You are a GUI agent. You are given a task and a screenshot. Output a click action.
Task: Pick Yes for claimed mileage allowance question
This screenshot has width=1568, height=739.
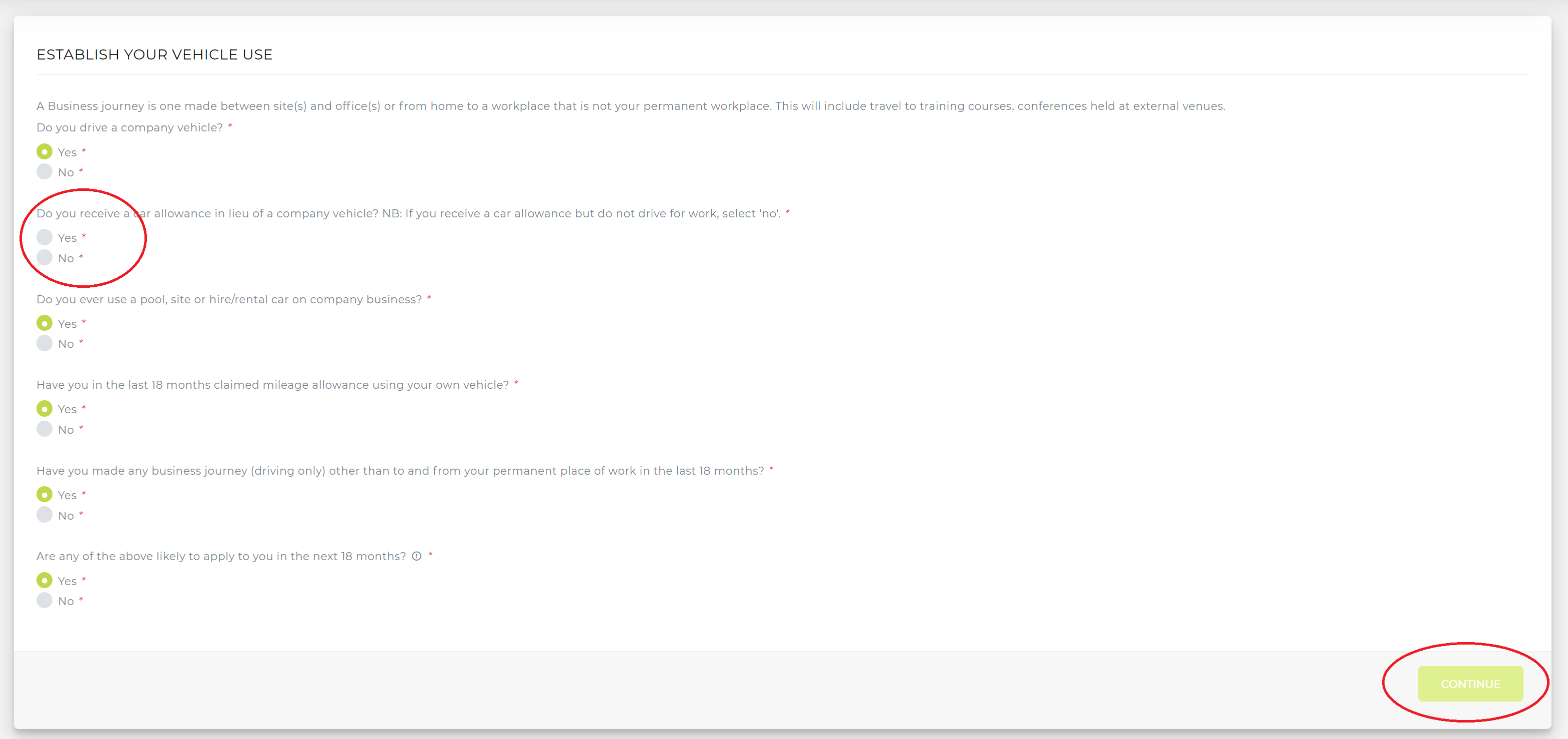44,409
